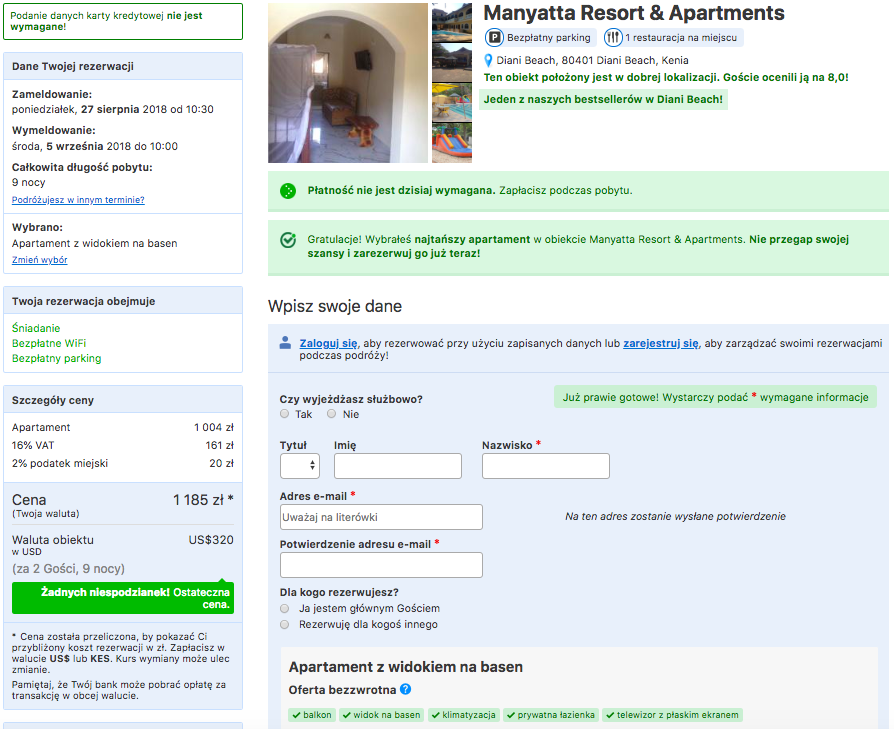Click the Apartament z widokiem na basen heading

(405, 667)
